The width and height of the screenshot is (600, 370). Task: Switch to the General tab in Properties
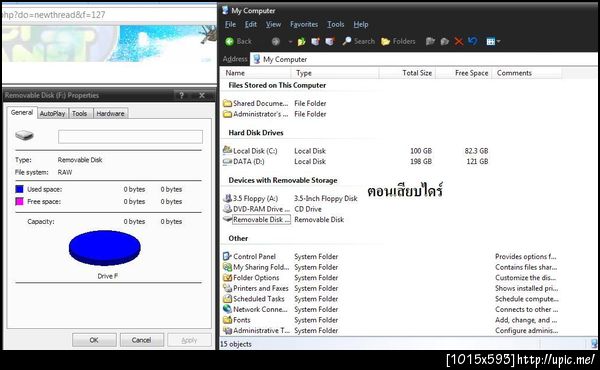click(x=22, y=112)
